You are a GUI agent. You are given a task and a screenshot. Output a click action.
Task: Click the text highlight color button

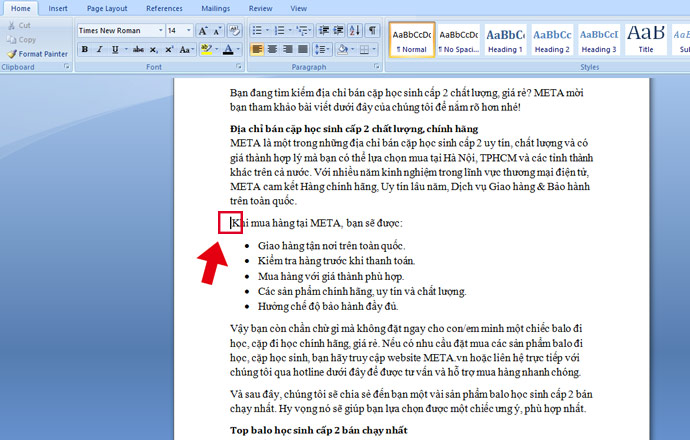pyautogui.click(x=206, y=49)
